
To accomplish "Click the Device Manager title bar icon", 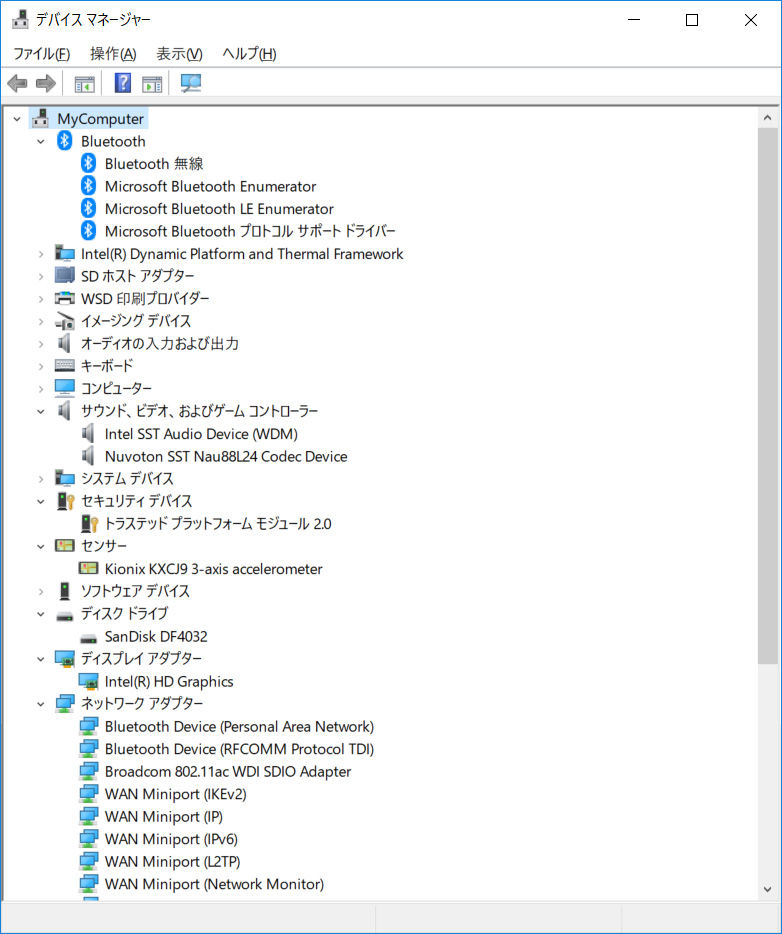I will click(x=20, y=20).
